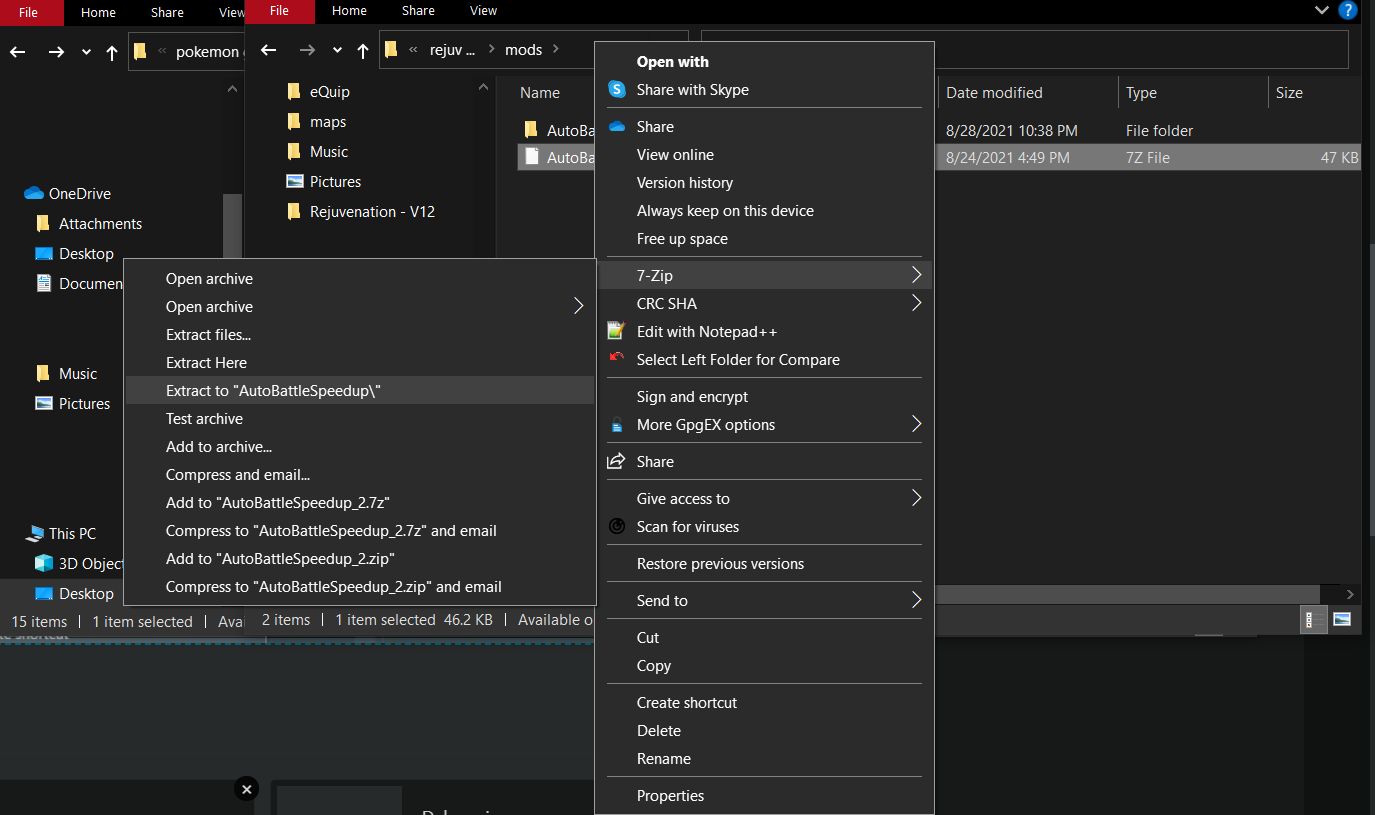Screen dimensions: 1375x815
Task: Expand the CRC SHA submenu arrow
Action: 916,303
